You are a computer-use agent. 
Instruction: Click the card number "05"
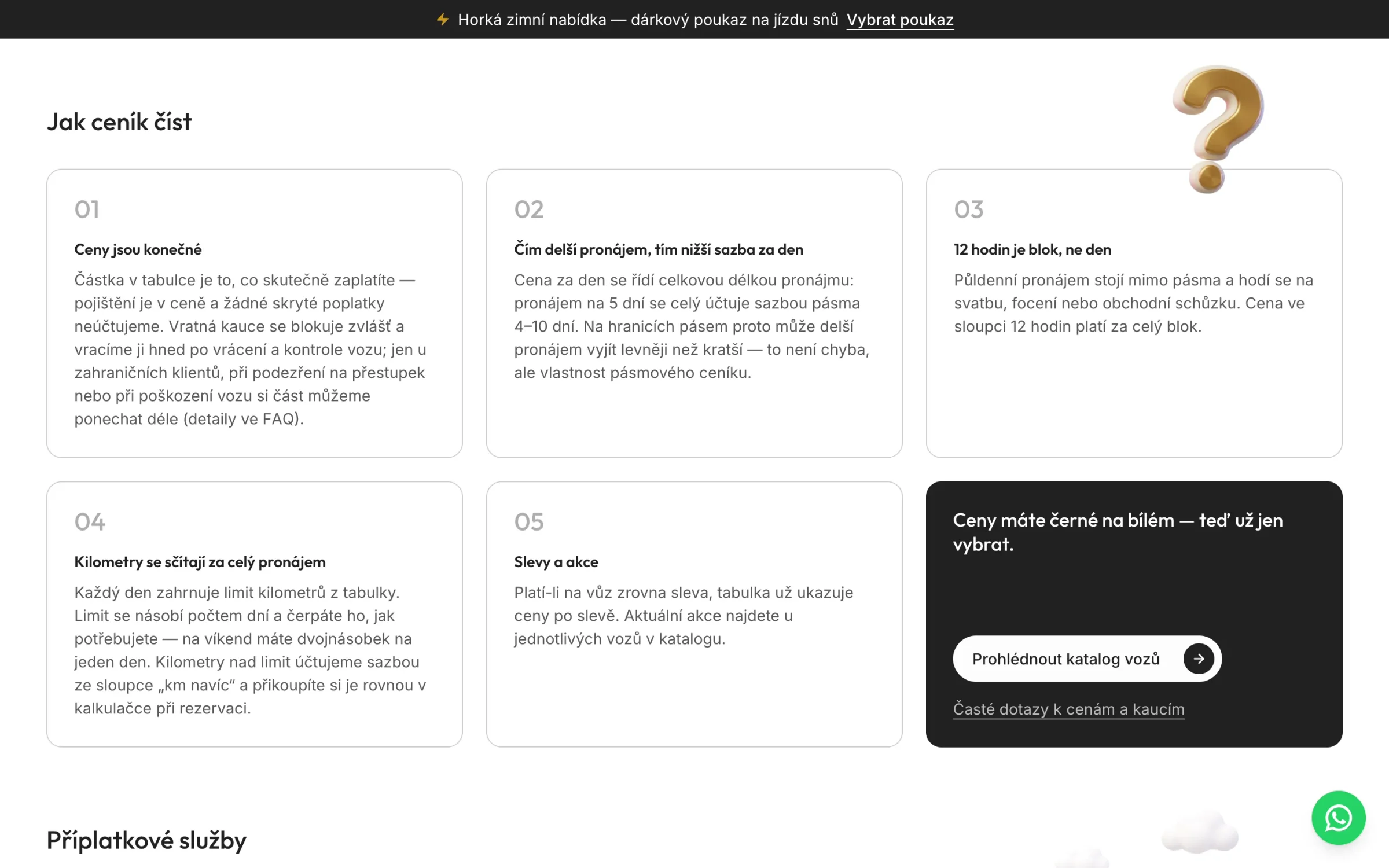529,522
